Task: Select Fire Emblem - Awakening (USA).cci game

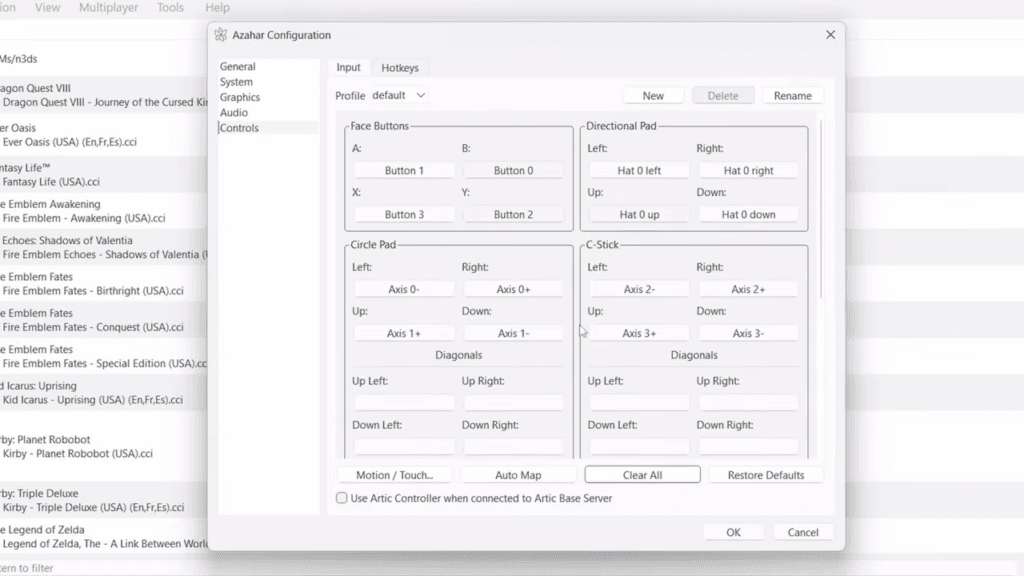Action: 103,211
